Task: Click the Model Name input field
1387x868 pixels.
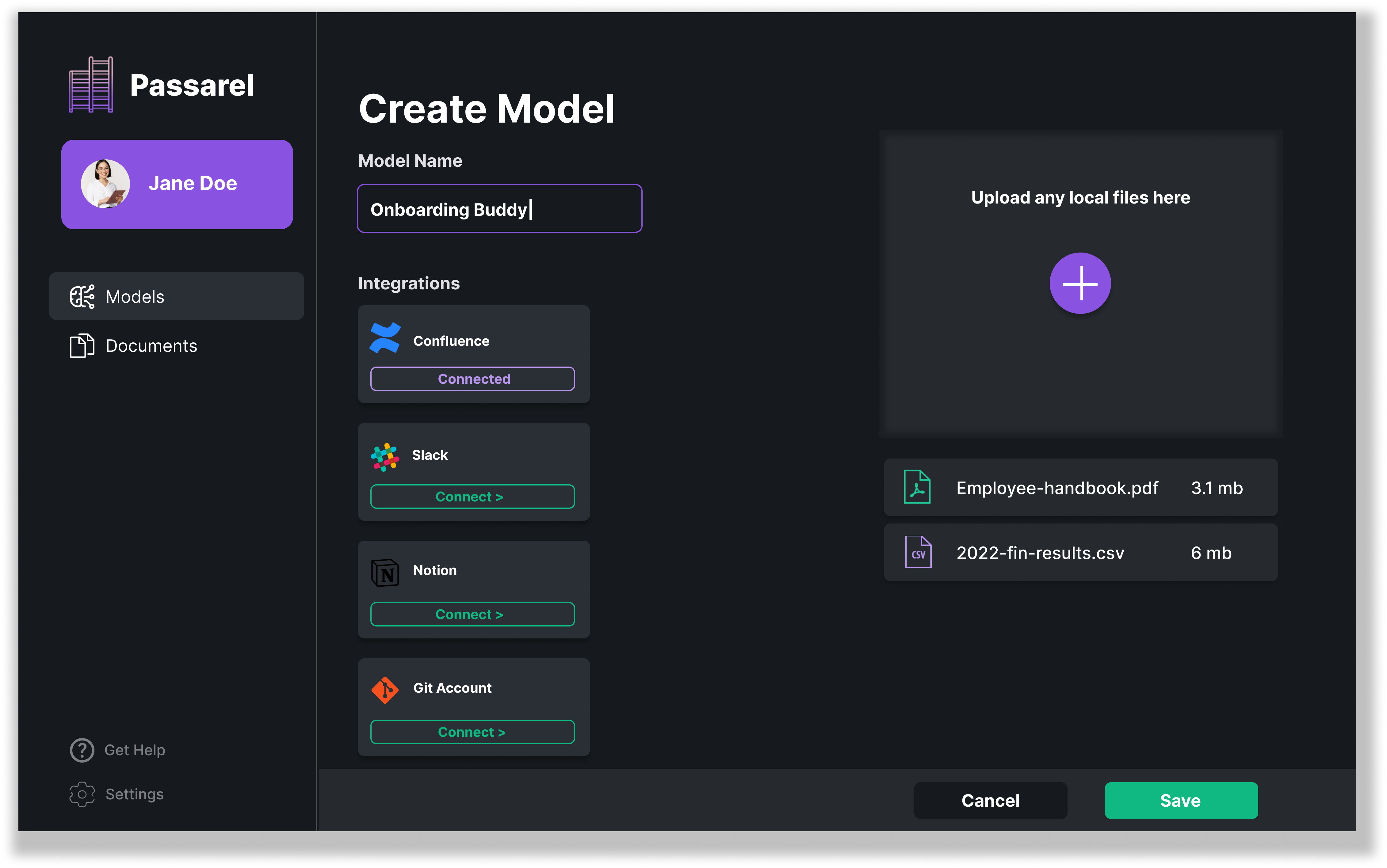Action: (x=499, y=209)
